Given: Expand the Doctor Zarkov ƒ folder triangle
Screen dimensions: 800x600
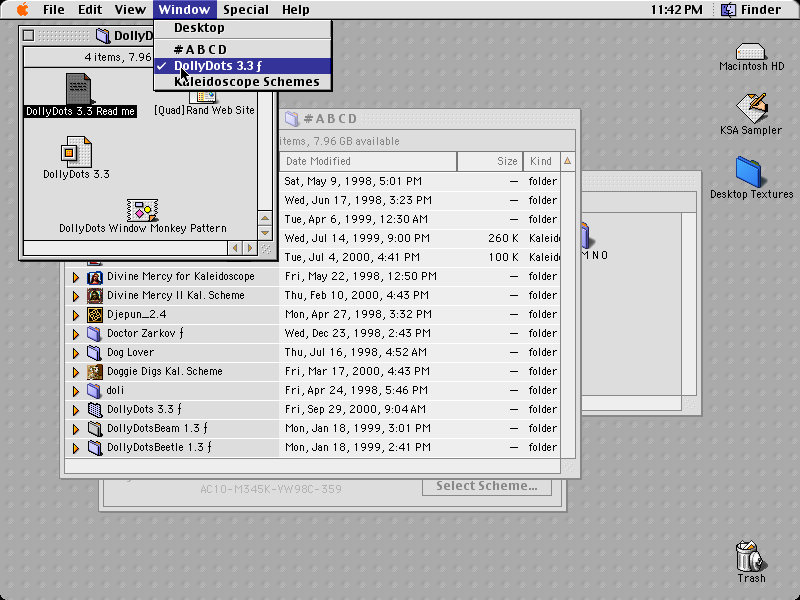Looking at the screenshot, I should [x=76, y=334].
